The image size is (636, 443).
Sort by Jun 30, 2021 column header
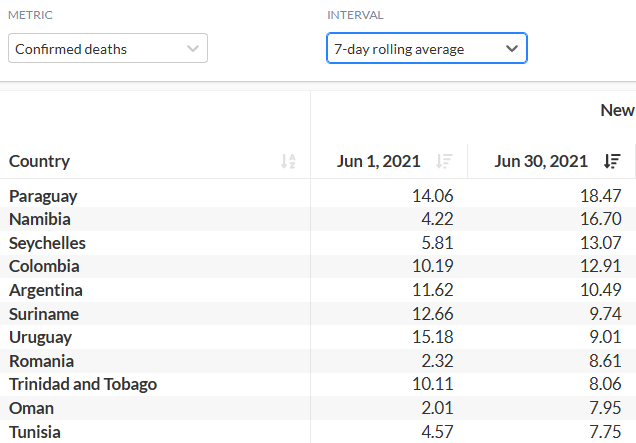point(541,161)
